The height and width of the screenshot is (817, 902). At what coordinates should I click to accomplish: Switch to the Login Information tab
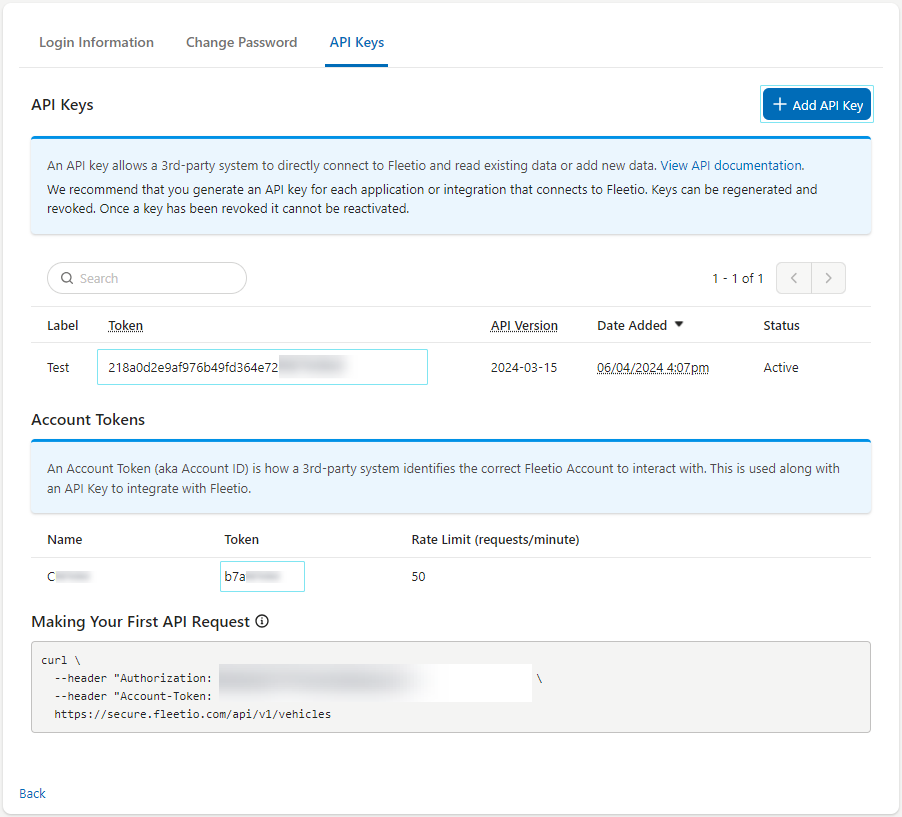coord(96,43)
